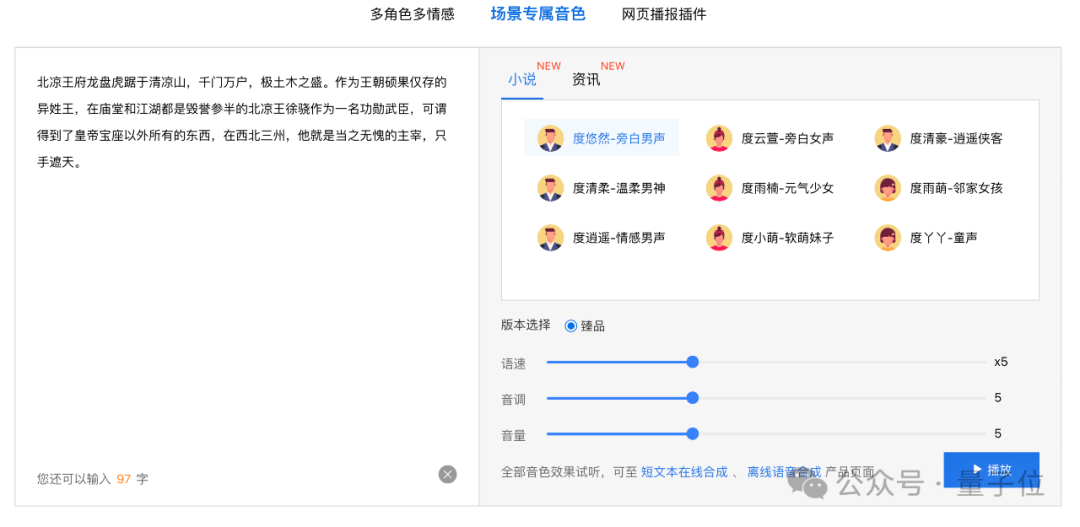This screenshot has width=1080, height=527.
Task: Click the 度清豪 逍遥侠客 avatar icon
Action: point(888,138)
